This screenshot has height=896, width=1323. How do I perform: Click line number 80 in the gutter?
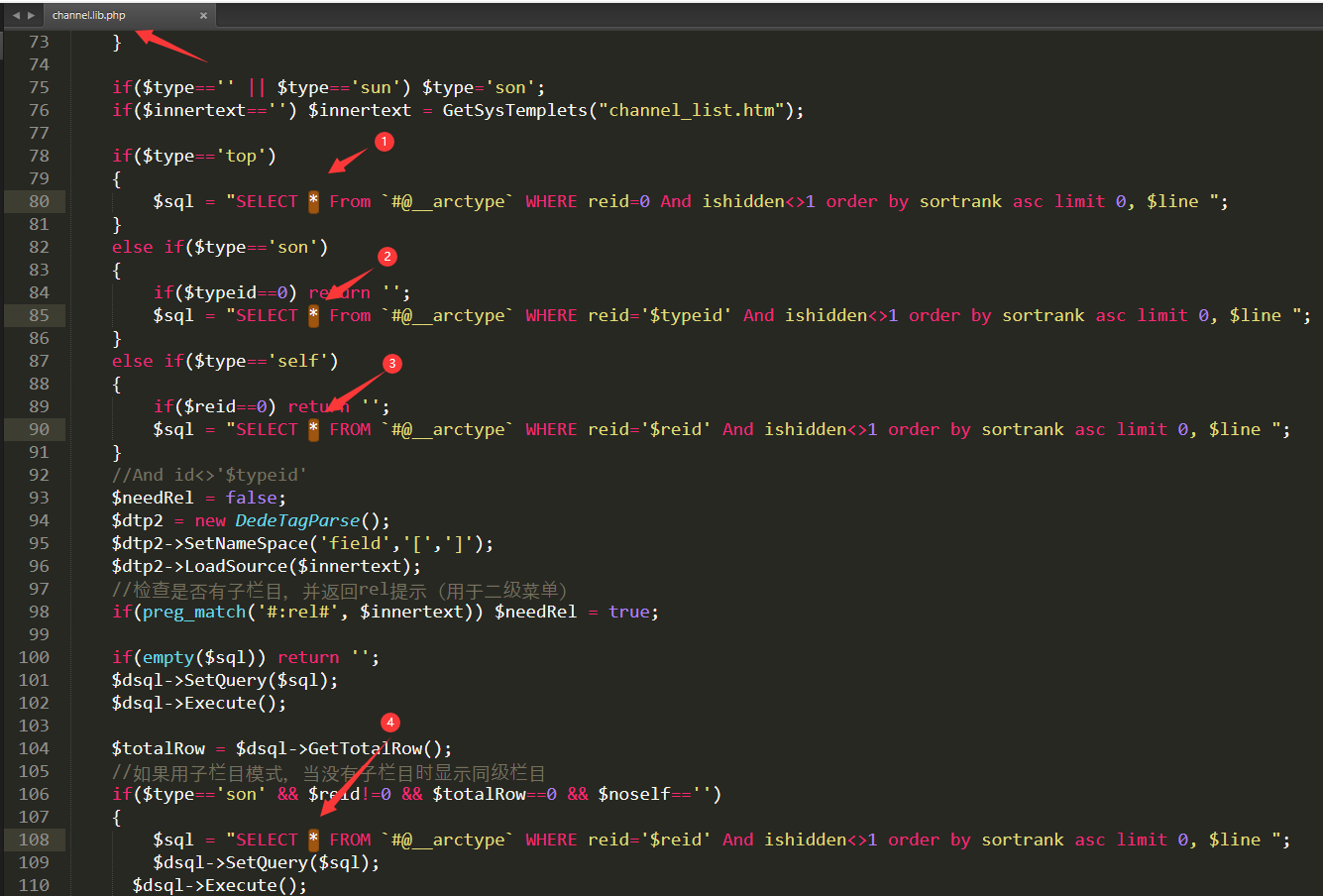(x=39, y=201)
